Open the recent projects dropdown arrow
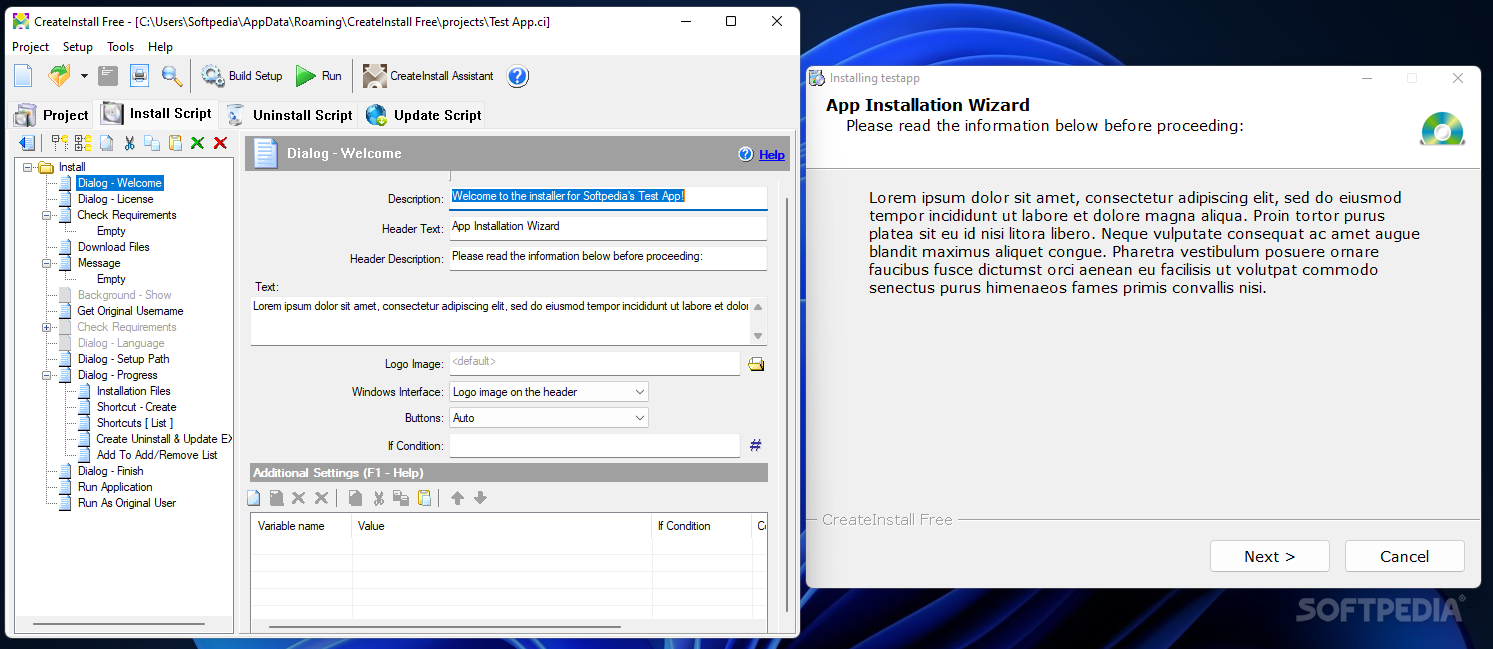This screenshot has height=649, width=1493. coord(84,76)
